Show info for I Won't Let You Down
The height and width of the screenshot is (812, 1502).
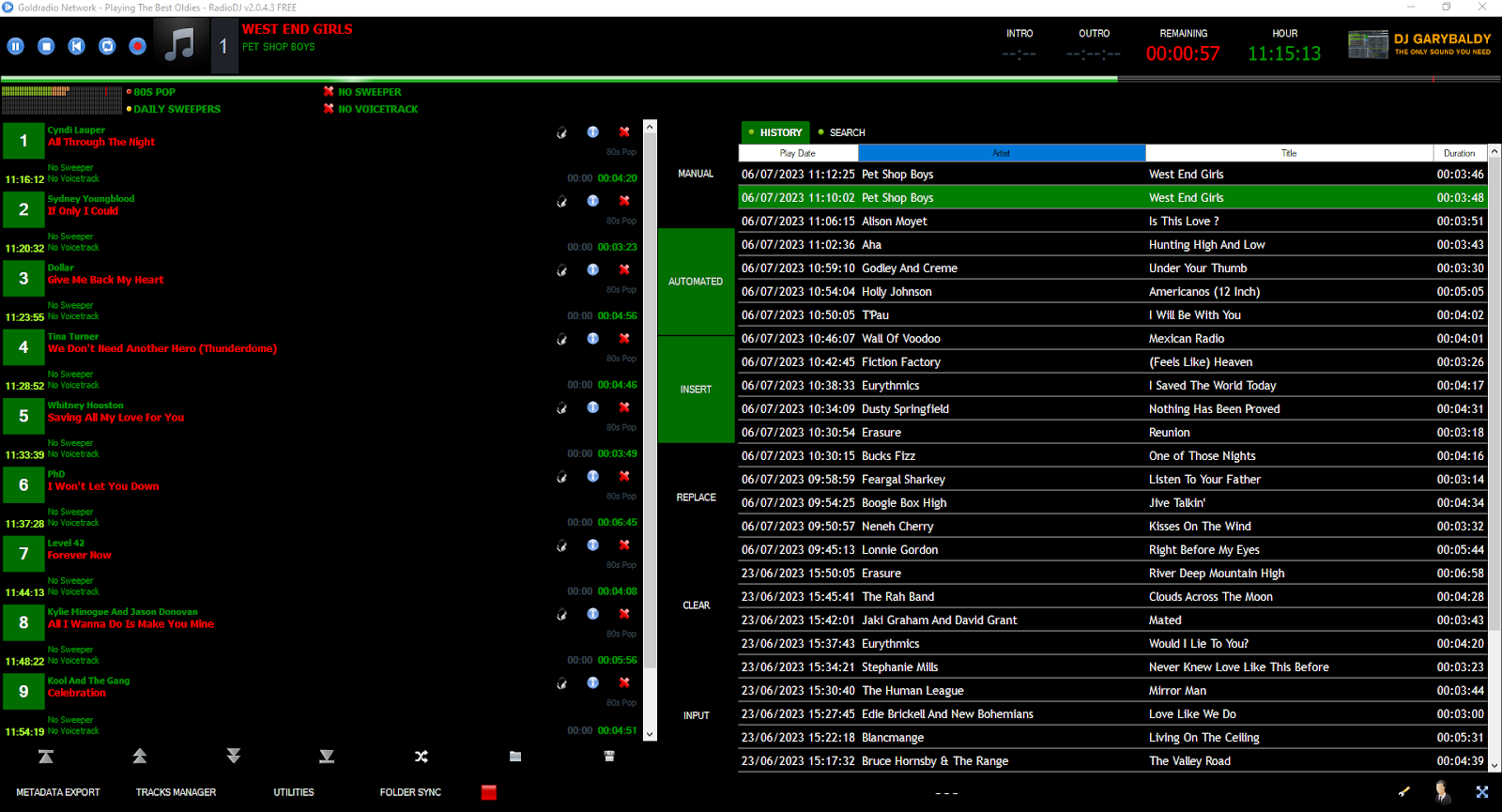click(x=593, y=476)
